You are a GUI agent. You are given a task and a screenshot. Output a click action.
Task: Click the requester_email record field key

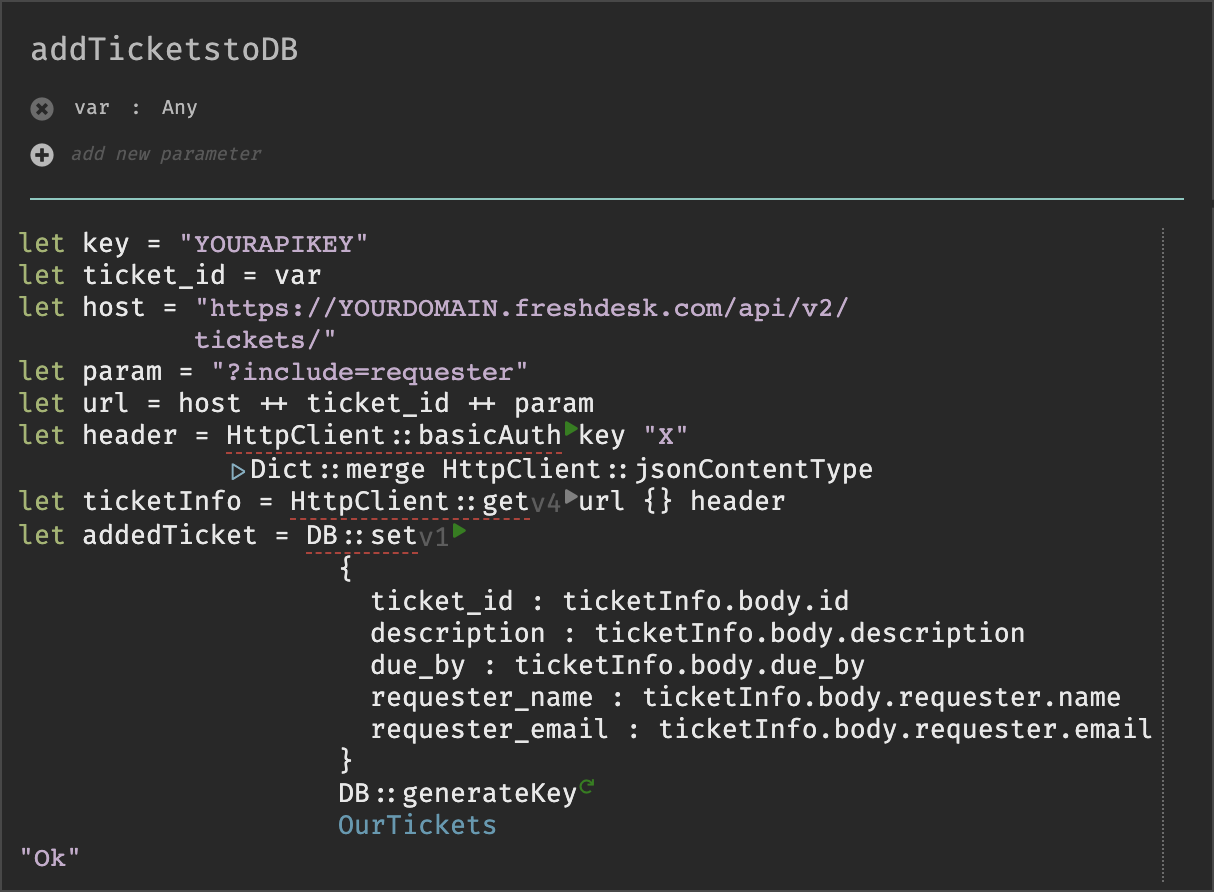pos(489,729)
